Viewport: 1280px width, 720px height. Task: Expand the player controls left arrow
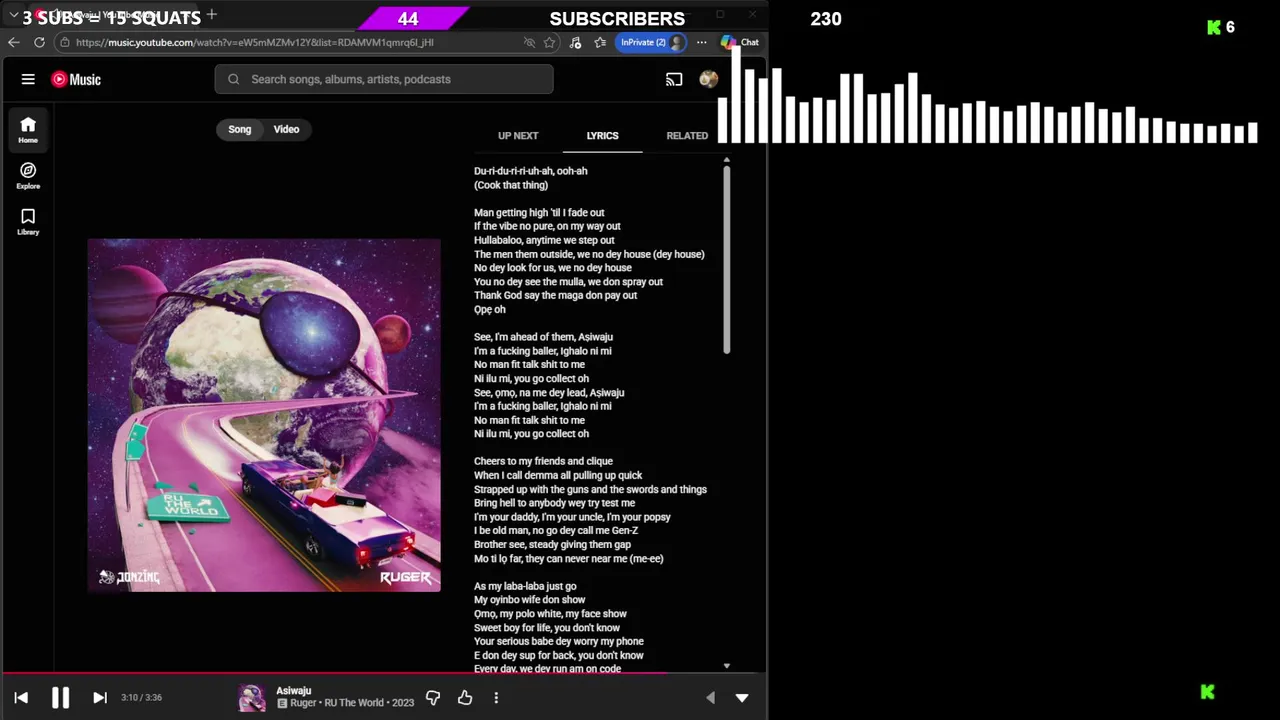710,698
